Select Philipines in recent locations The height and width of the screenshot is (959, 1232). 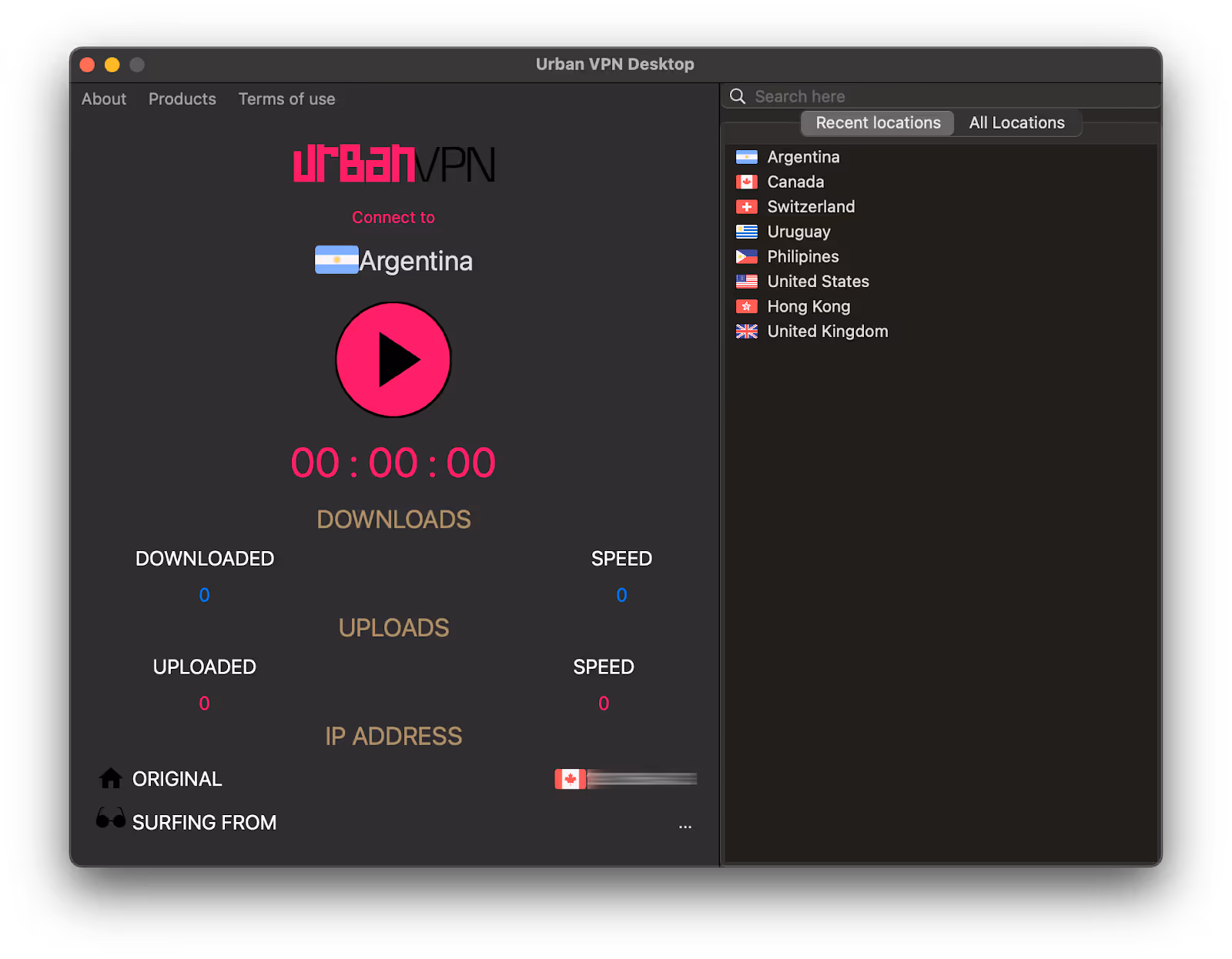(941, 257)
